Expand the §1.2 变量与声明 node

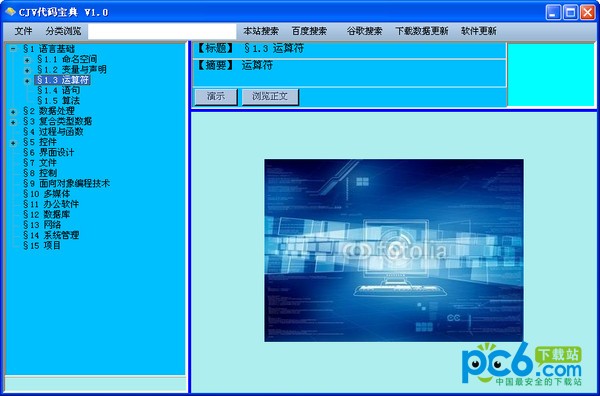tap(27, 70)
